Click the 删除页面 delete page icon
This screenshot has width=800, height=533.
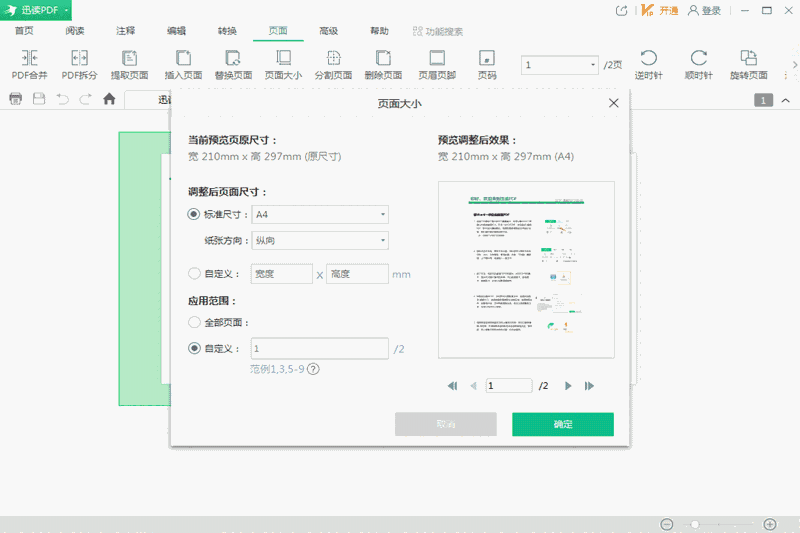(383, 59)
